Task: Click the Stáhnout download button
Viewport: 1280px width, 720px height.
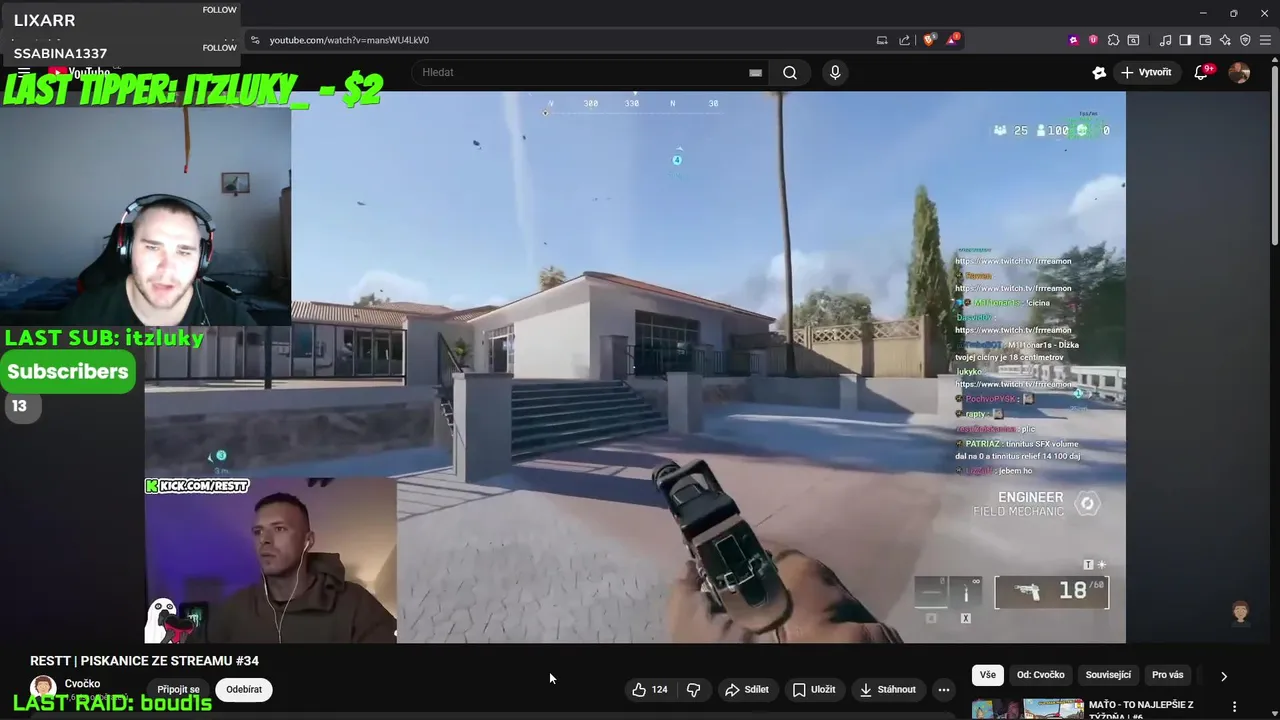Action: click(888, 689)
